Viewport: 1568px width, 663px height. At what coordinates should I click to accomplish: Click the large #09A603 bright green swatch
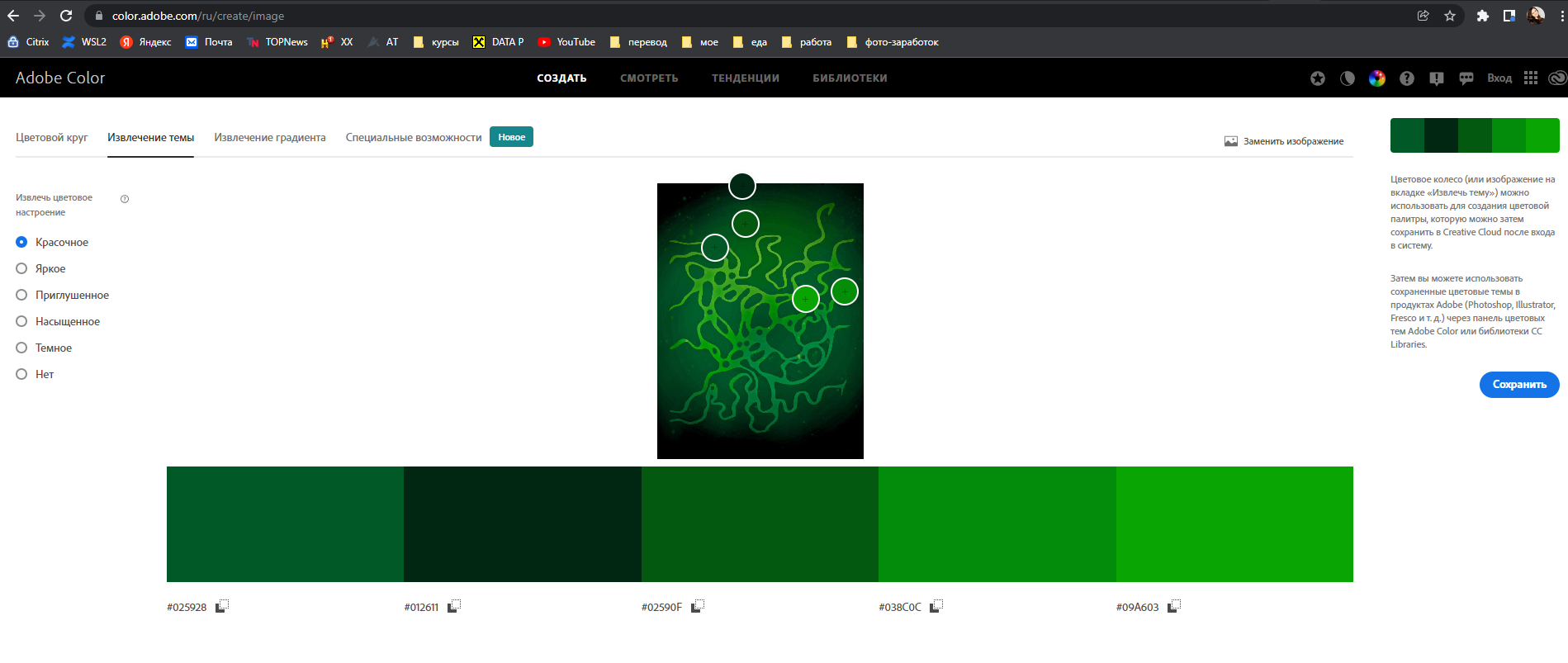pyautogui.click(x=1234, y=524)
